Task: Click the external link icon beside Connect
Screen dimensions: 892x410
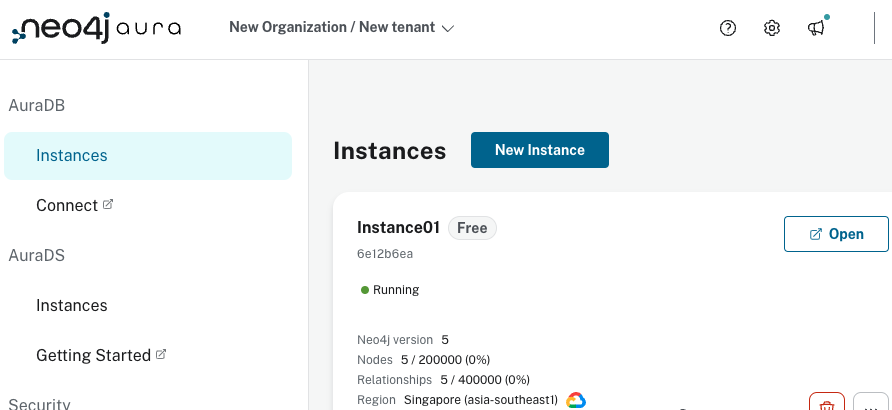Action: click(x=108, y=204)
